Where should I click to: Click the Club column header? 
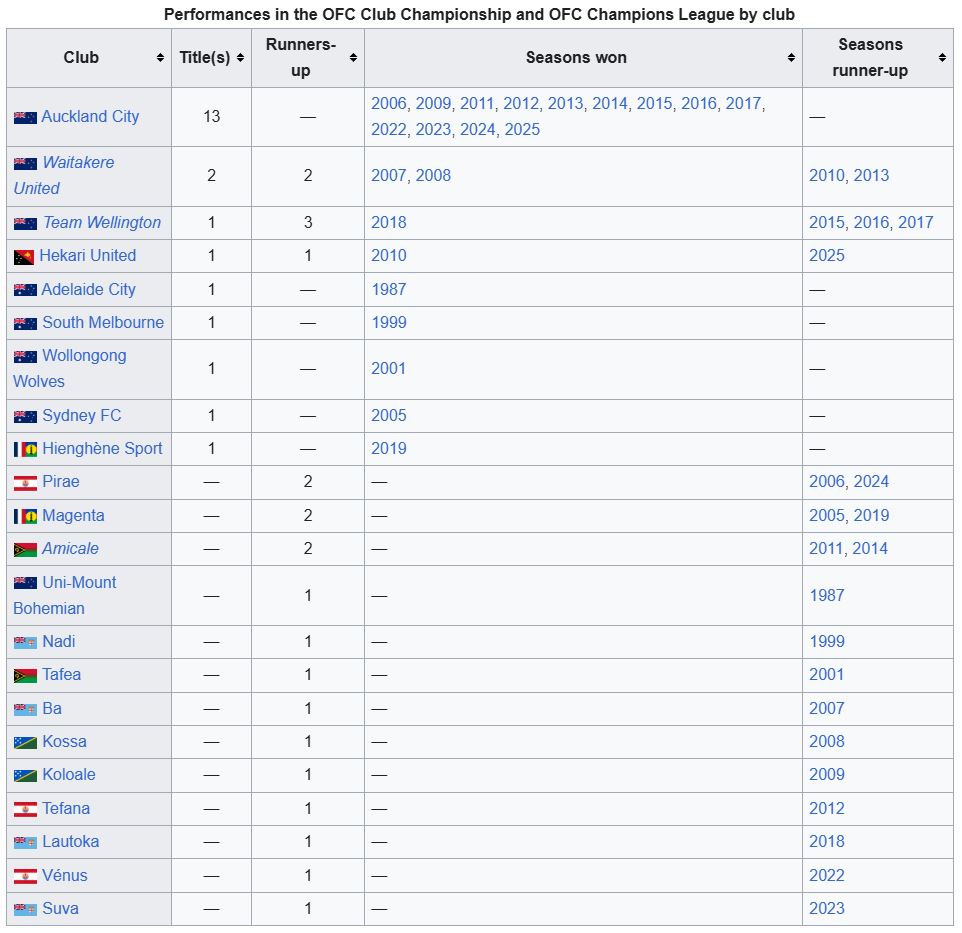coord(89,58)
